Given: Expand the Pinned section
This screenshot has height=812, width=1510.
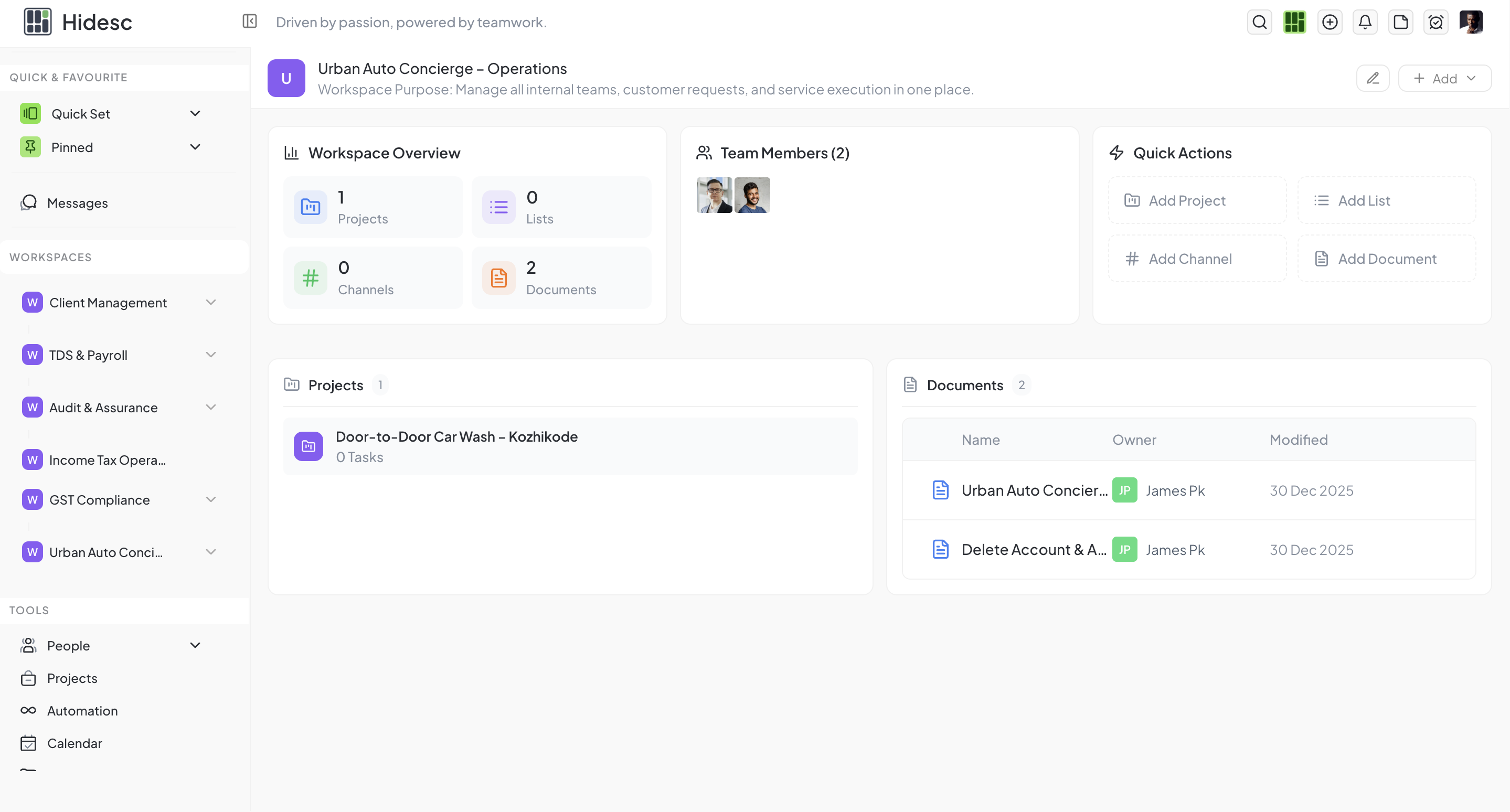Looking at the screenshot, I should click(195, 147).
